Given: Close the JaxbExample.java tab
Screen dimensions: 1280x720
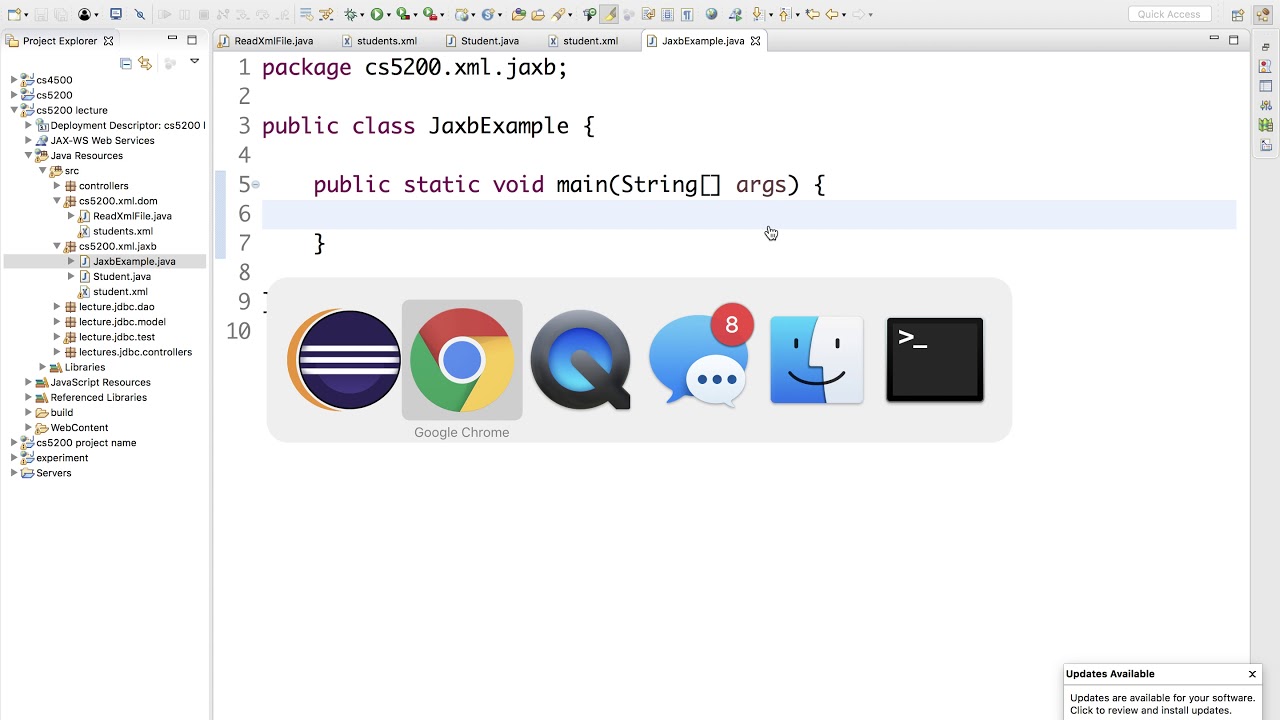Looking at the screenshot, I should pos(756,41).
